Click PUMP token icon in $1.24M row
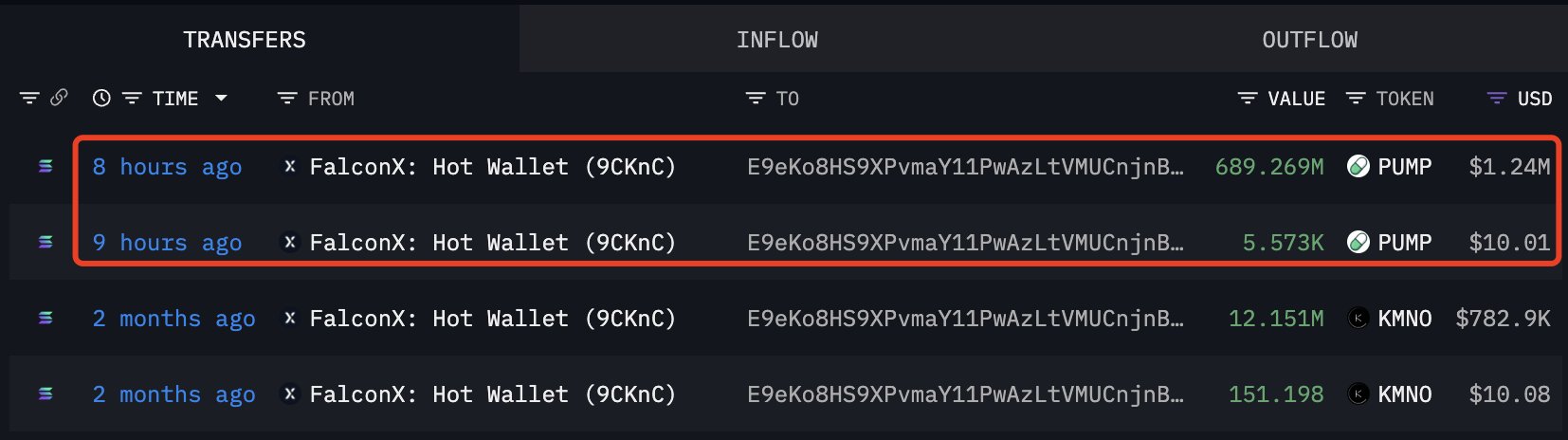Screen dimensions: 1568x440 coord(1358,167)
